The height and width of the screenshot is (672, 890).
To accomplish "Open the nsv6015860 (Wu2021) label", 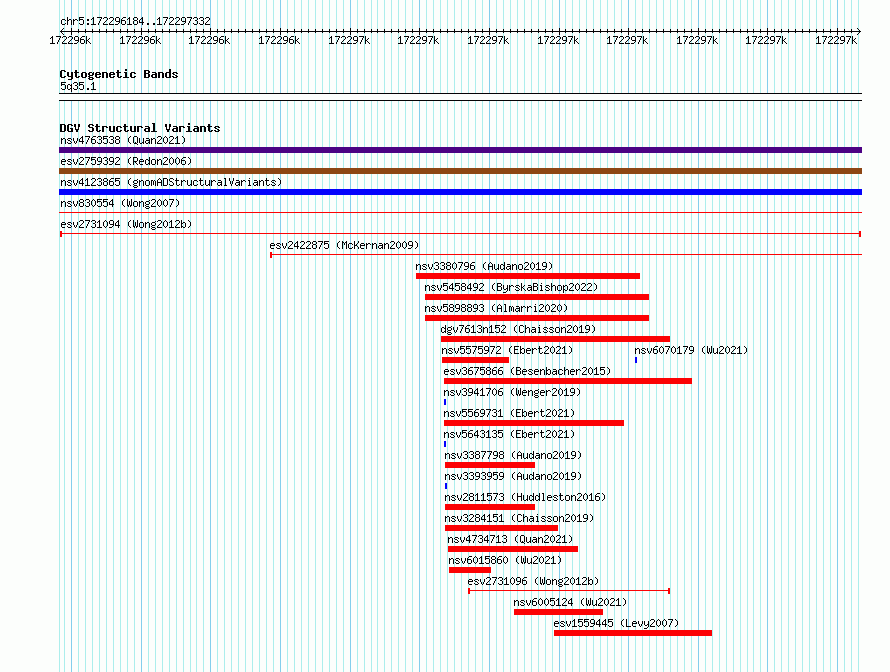I will (x=505, y=560).
